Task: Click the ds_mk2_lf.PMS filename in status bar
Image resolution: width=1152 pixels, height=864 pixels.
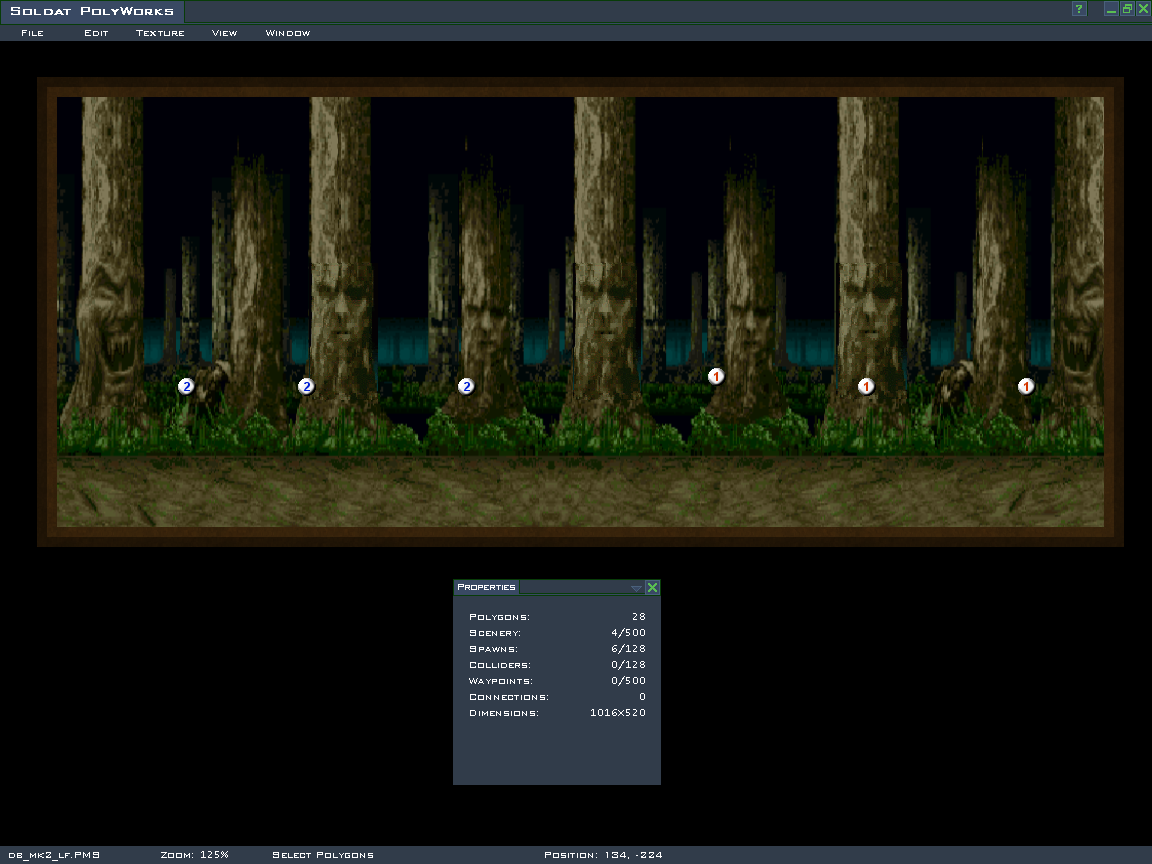Action: [54, 855]
